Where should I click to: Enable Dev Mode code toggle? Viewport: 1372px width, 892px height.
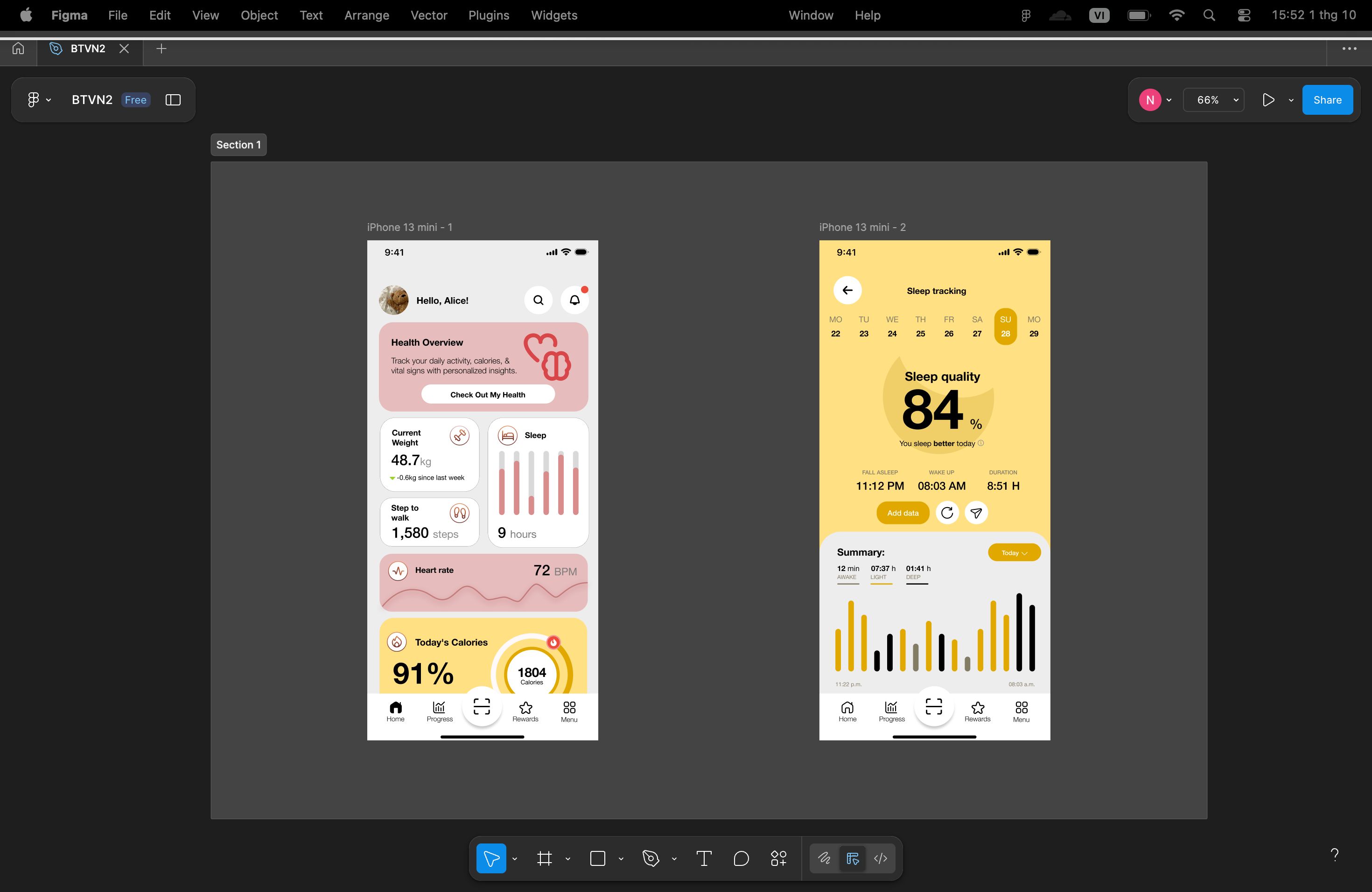pos(880,858)
